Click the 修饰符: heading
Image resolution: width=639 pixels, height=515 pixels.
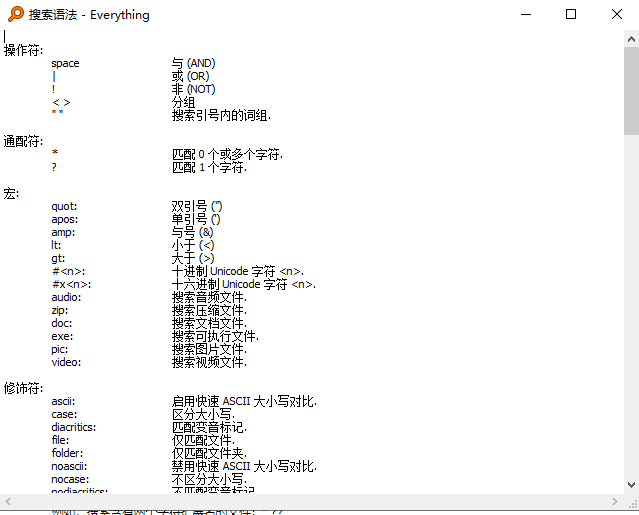pyautogui.click(x=23, y=388)
